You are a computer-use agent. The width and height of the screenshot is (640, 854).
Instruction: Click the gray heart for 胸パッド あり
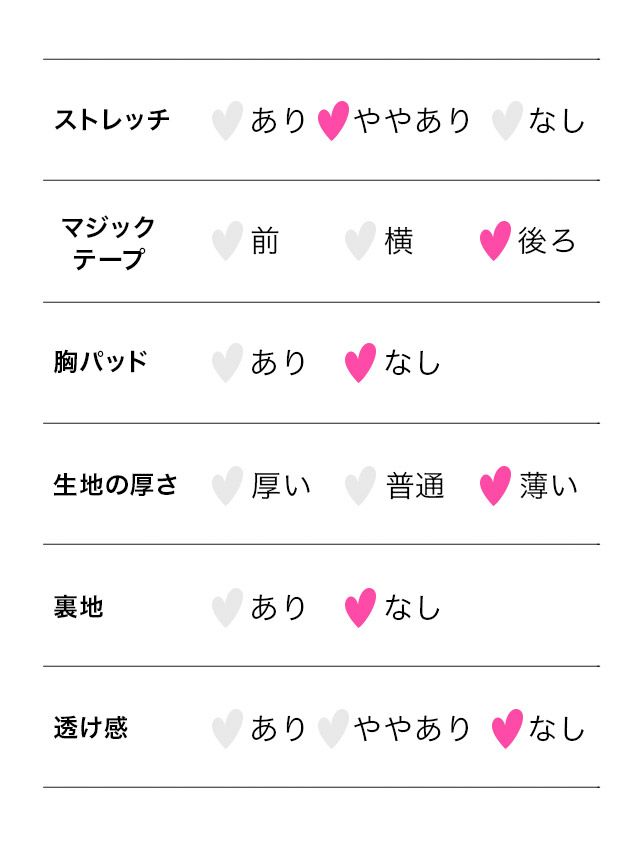227,362
